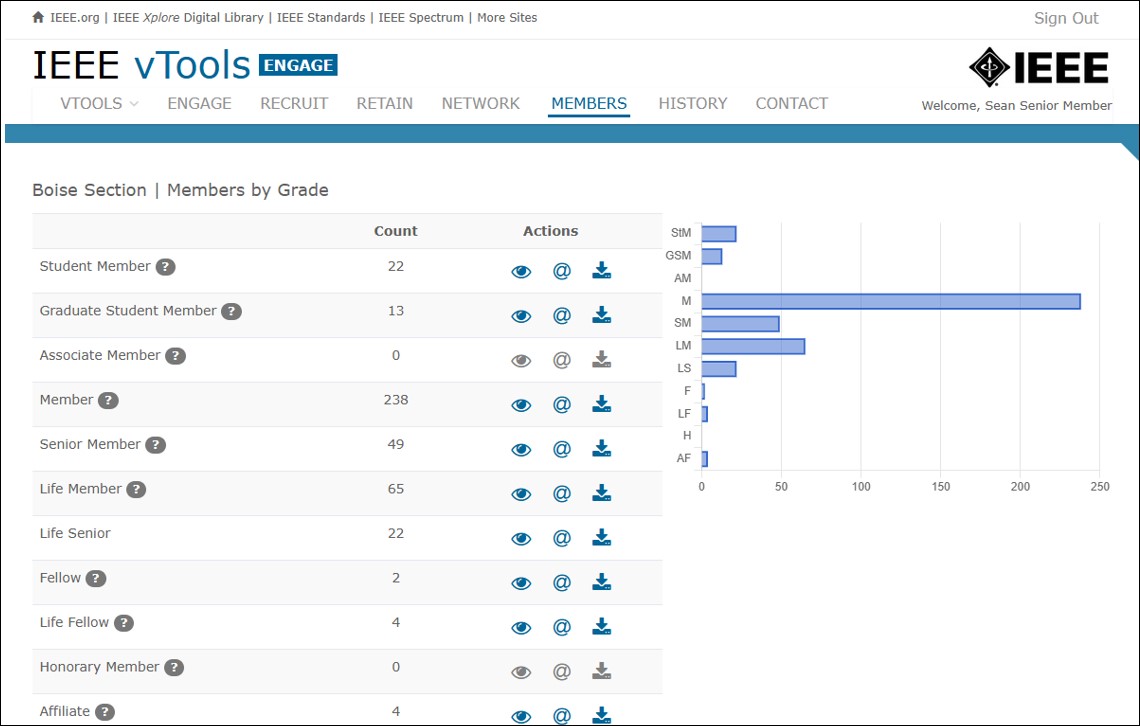The height and width of the screenshot is (726, 1140).
Task: View Life Fellow list eye icon
Action: click(521, 628)
